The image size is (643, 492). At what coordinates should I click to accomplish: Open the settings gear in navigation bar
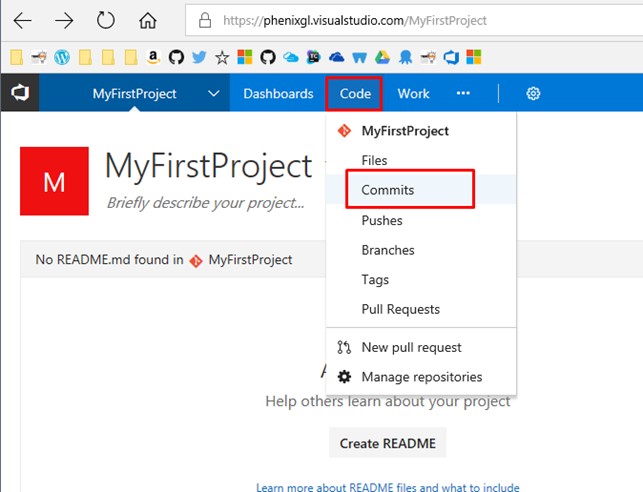pos(533,93)
